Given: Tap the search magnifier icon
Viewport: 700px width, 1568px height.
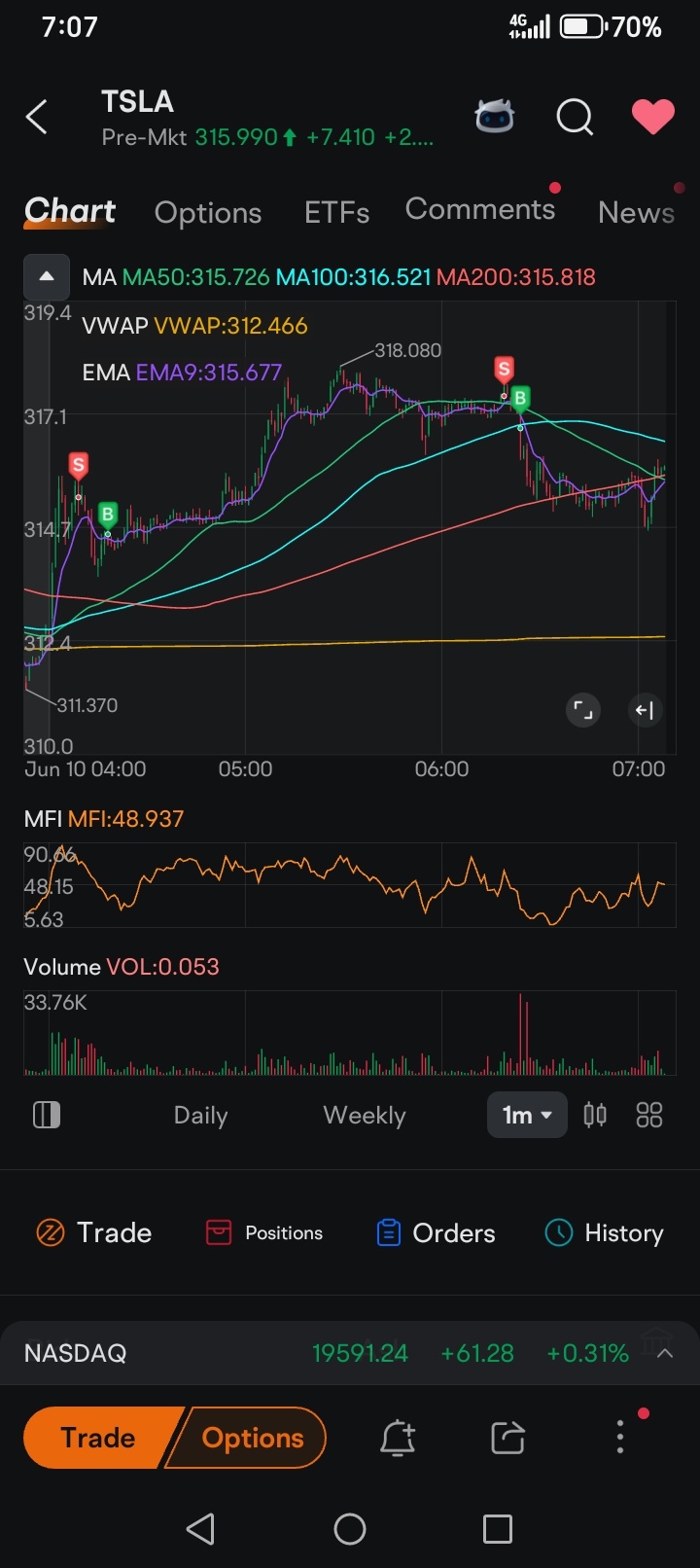Looking at the screenshot, I should [575, 118].
